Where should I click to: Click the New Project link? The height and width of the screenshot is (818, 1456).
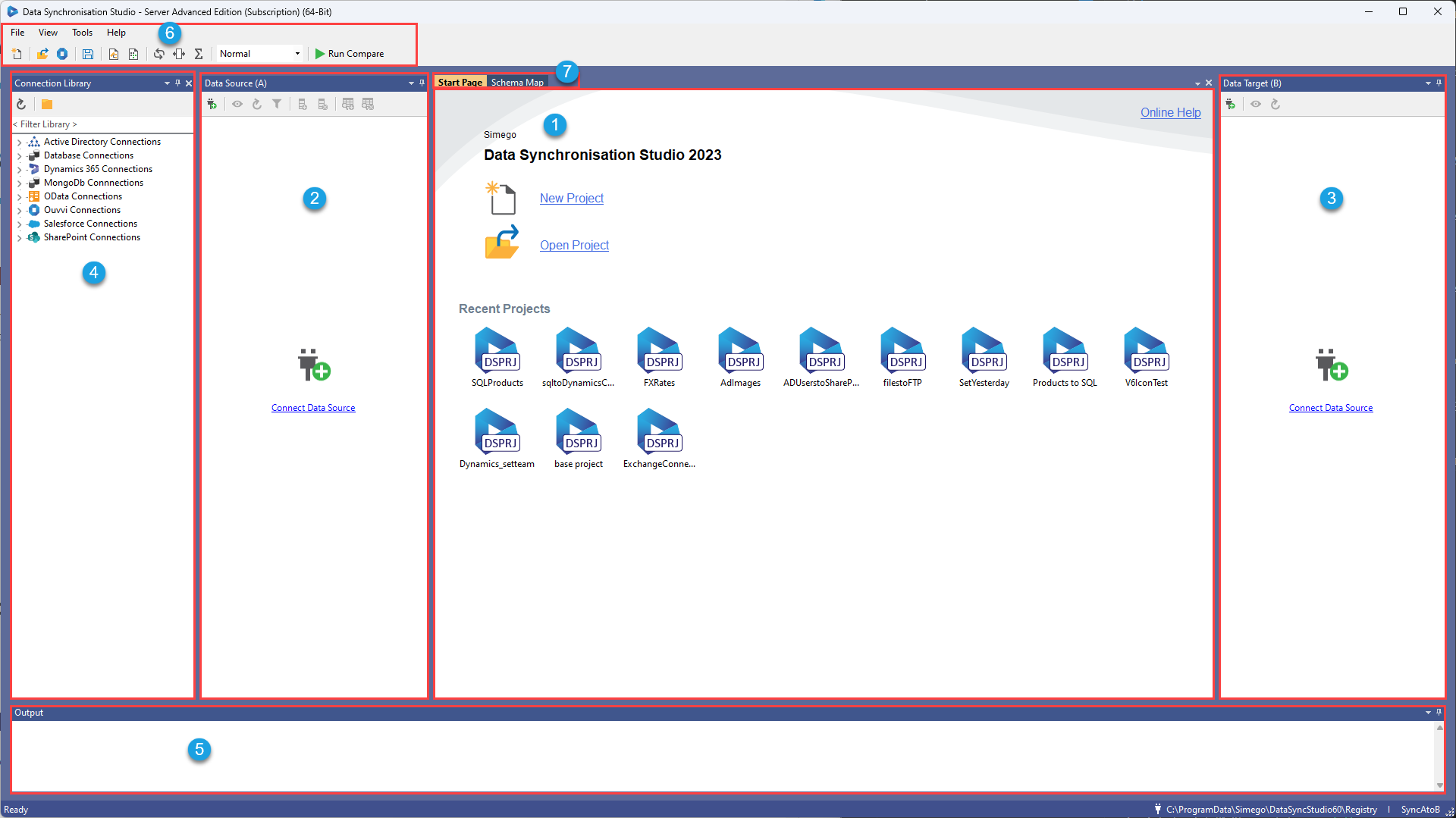click(x=572, y=198)
